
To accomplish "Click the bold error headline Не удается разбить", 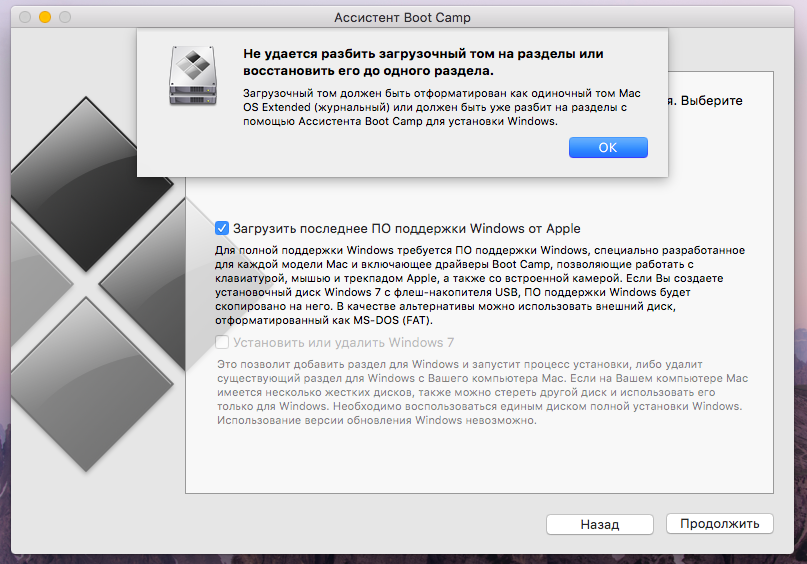I will pyautogui.click(x=423, y=62).
